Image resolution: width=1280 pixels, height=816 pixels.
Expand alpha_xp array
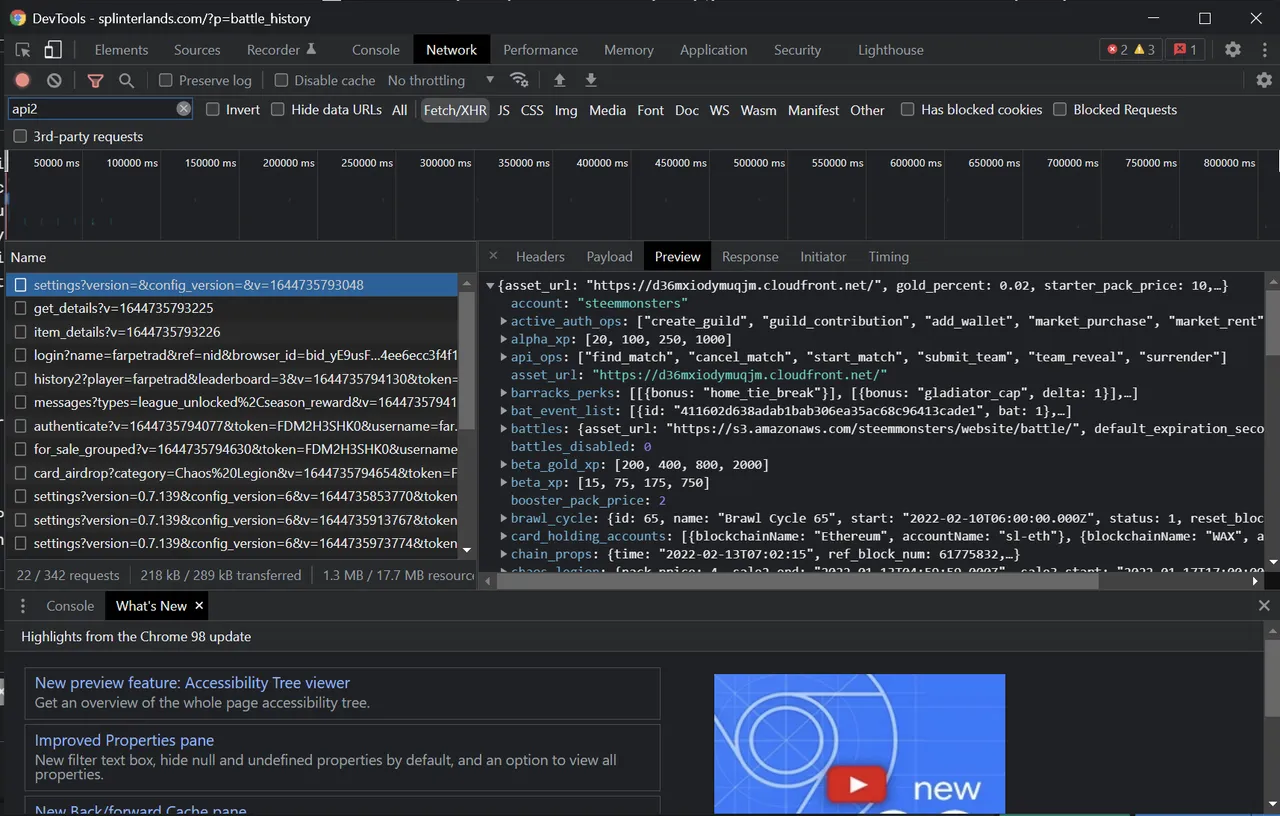[504, 339]
